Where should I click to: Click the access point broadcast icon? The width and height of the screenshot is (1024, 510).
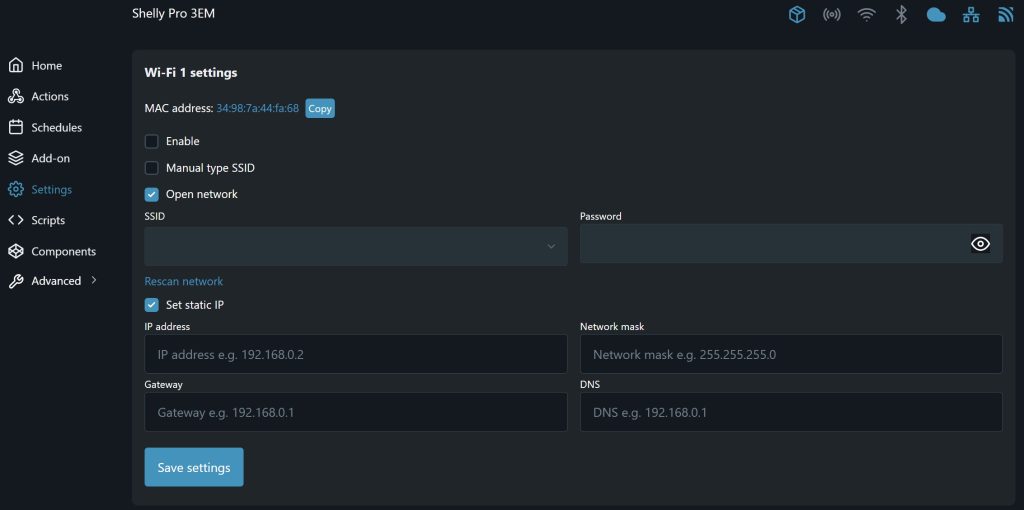click(x=831, y=15)
